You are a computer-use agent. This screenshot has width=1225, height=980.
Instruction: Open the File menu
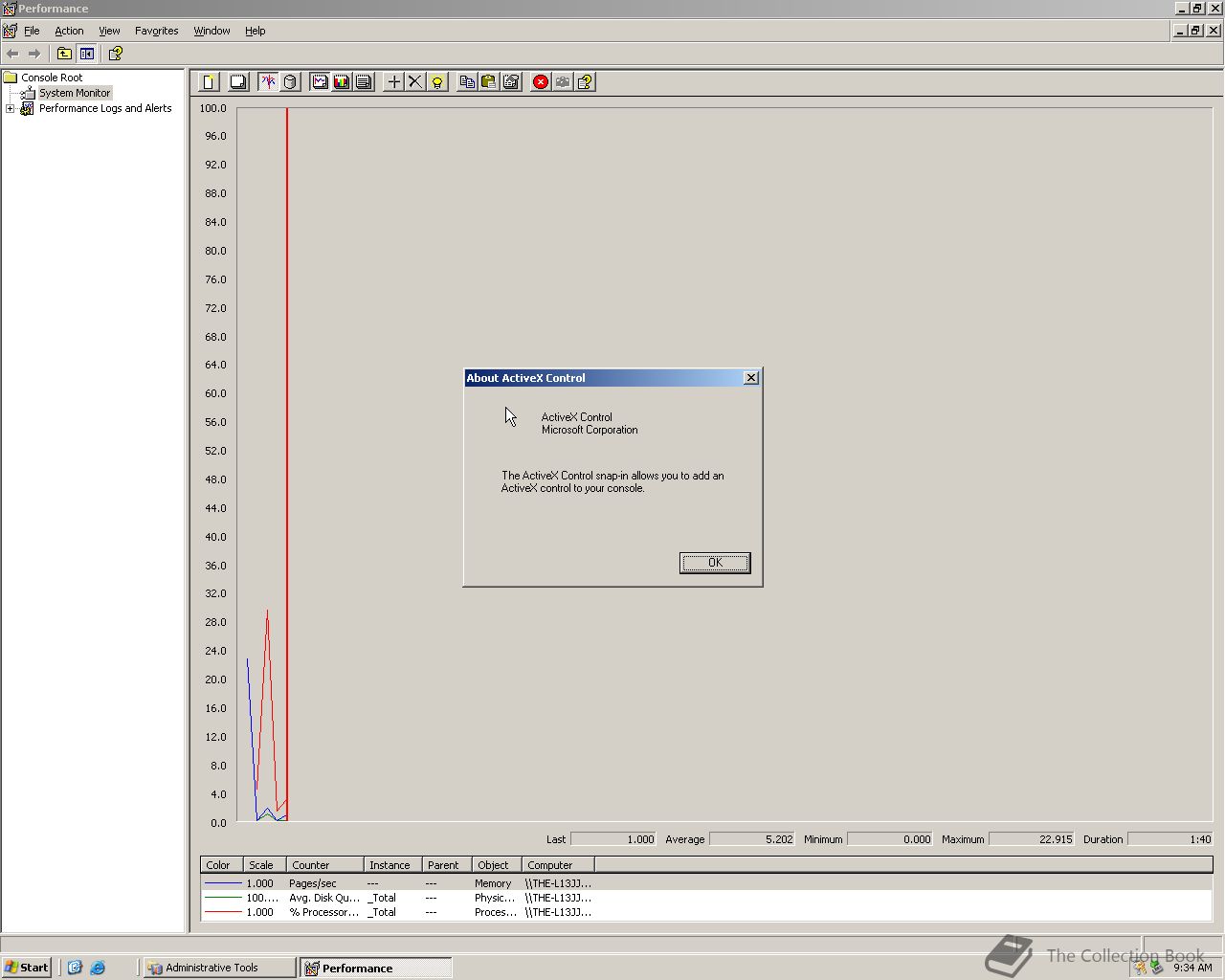pos(32,31)
